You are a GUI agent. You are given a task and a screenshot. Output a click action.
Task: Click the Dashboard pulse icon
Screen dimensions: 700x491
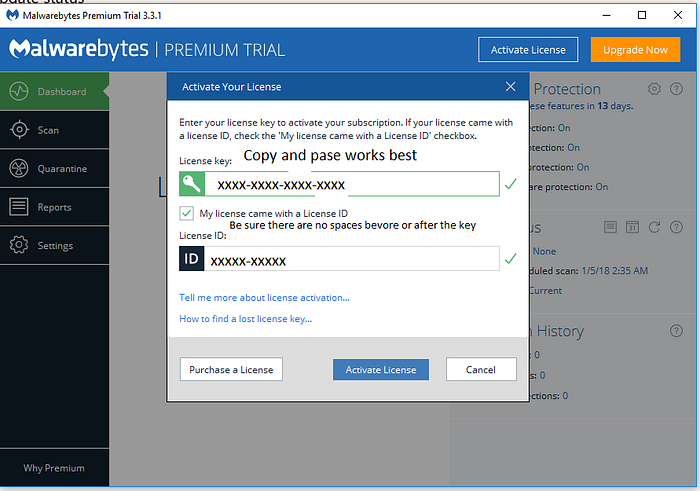click(19, 92)
